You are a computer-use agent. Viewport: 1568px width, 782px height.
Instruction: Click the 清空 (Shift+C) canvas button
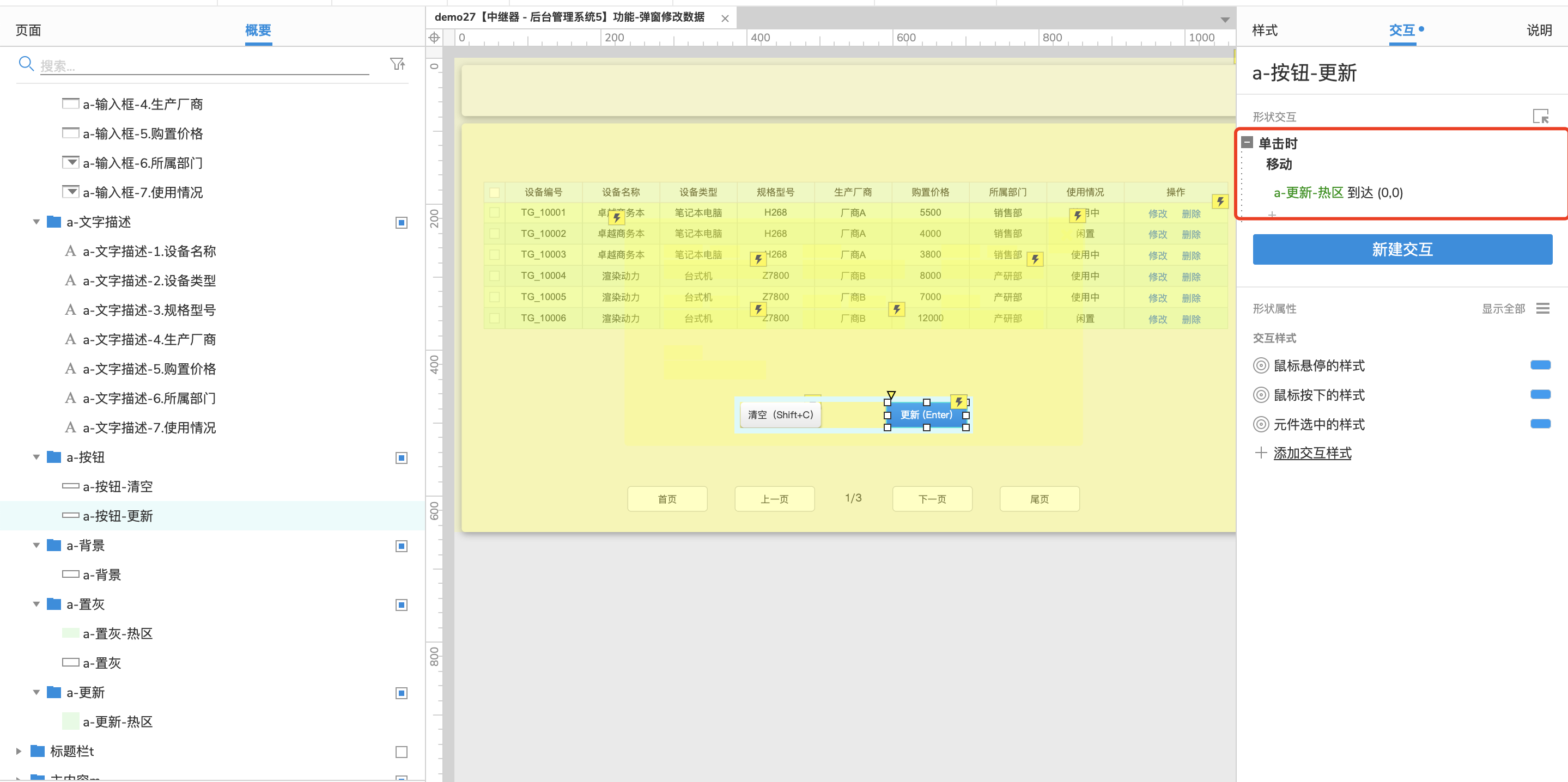click(x=780, y=415)
